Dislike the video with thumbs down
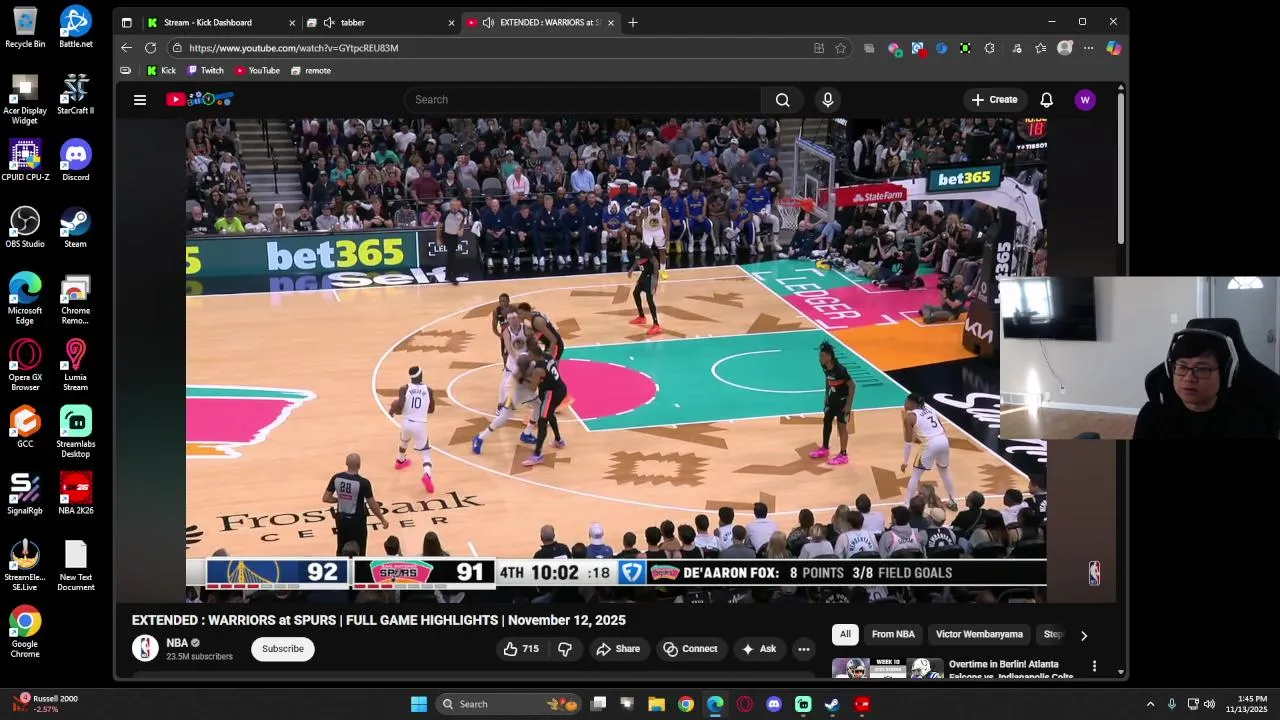 pyautogui.click(x=564, y=649)
